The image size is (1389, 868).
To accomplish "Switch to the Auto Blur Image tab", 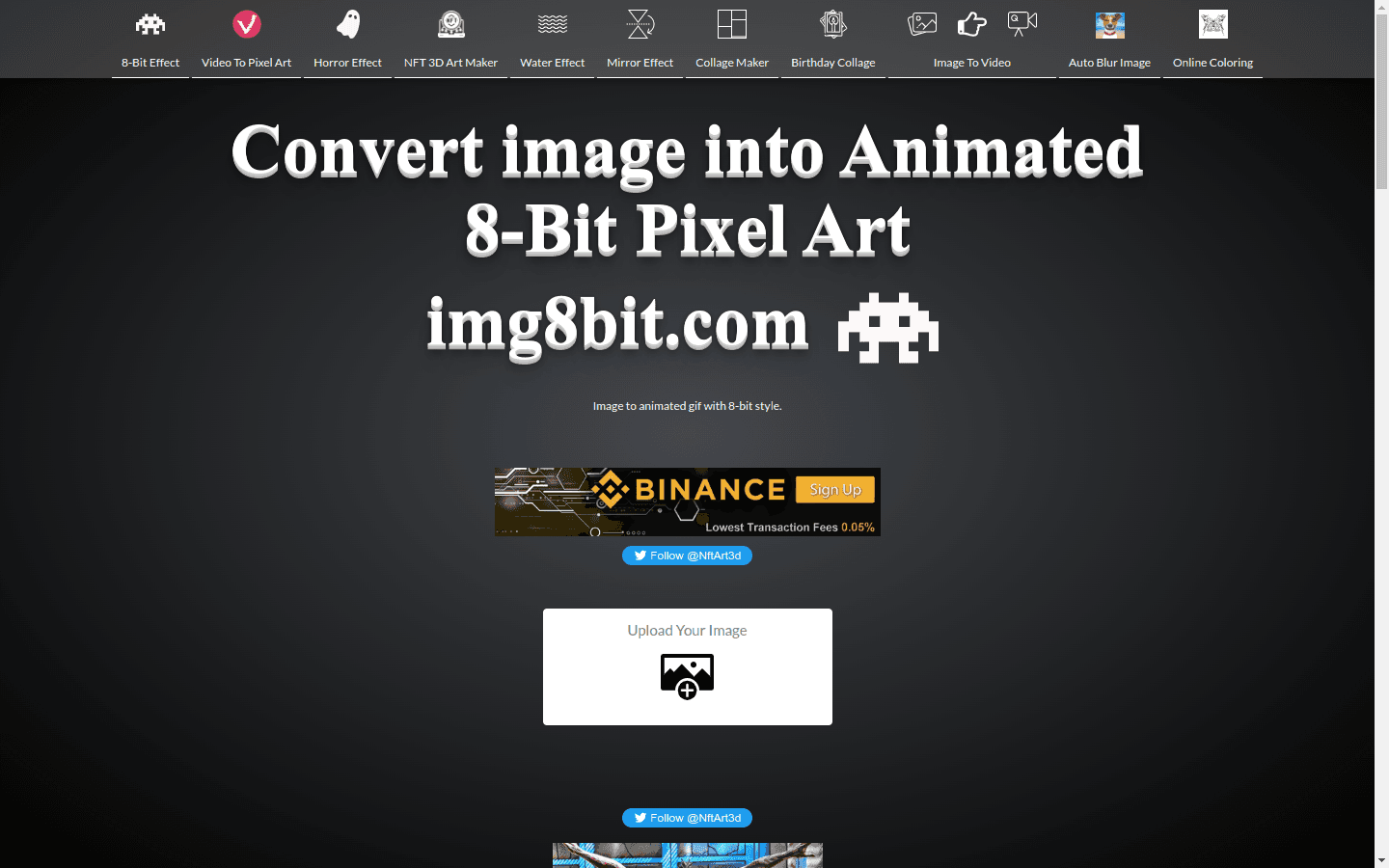I will click(x=1109, y=62).
